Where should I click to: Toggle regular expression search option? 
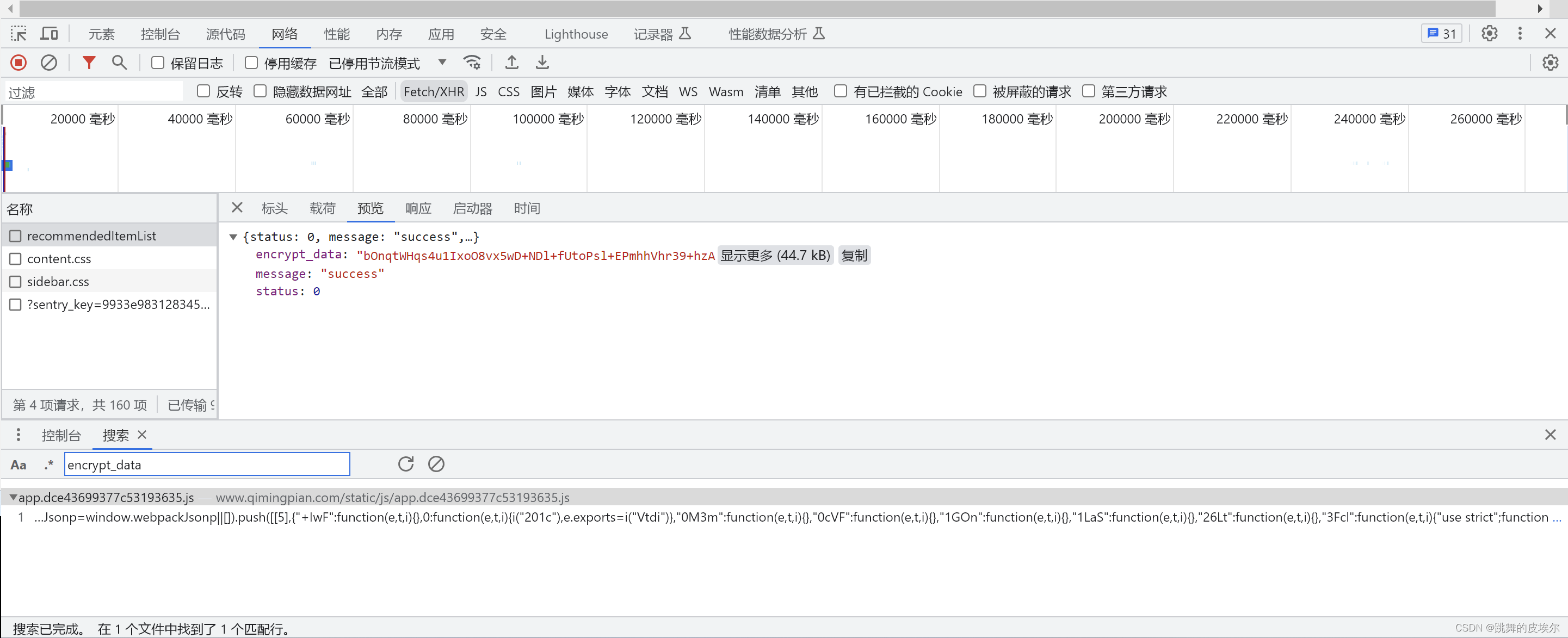tap(49, 465)
